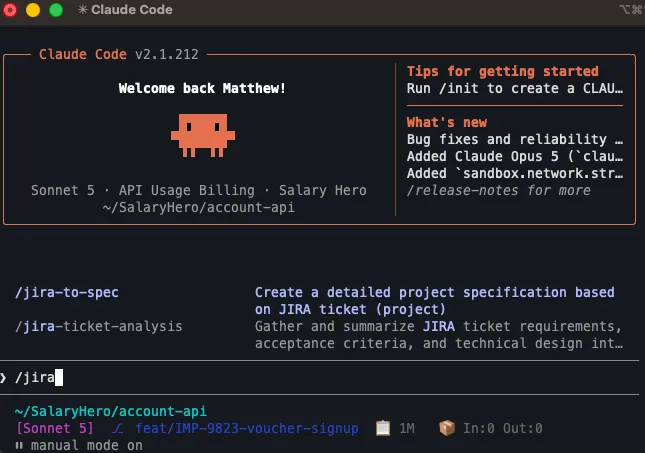Click the clipboard icon beside 1M
This screenshot has width=645, height=453.
click(383, 428)
